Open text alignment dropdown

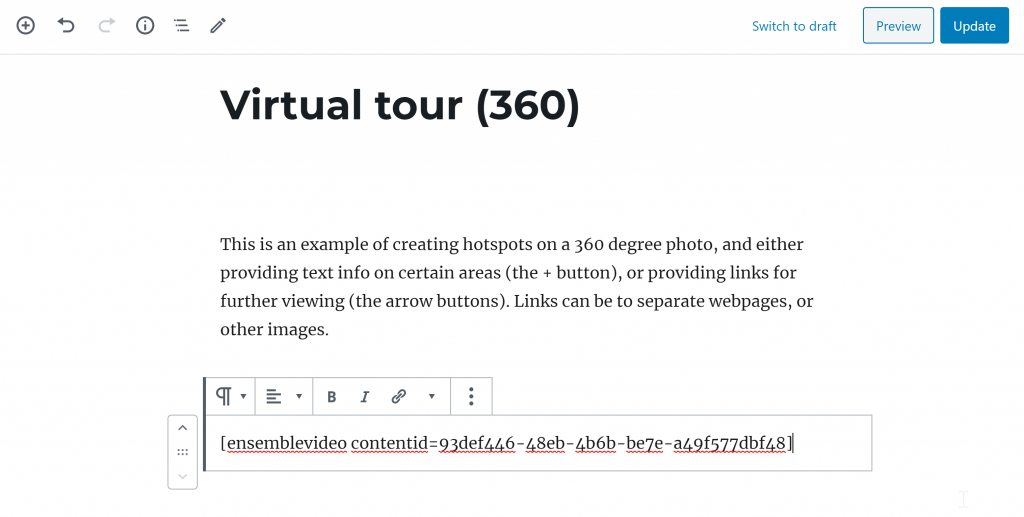click(x=283, y=396)
